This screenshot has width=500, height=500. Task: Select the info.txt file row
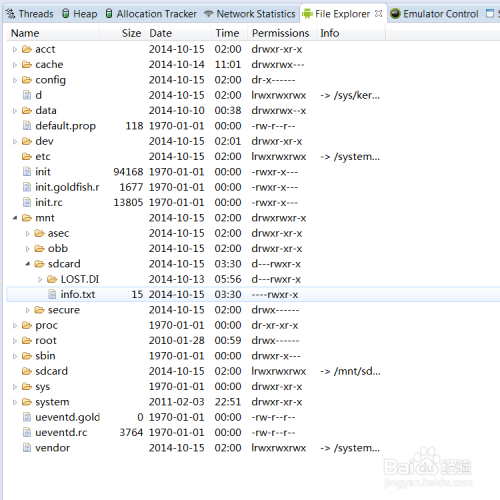(x=253, y=294)
